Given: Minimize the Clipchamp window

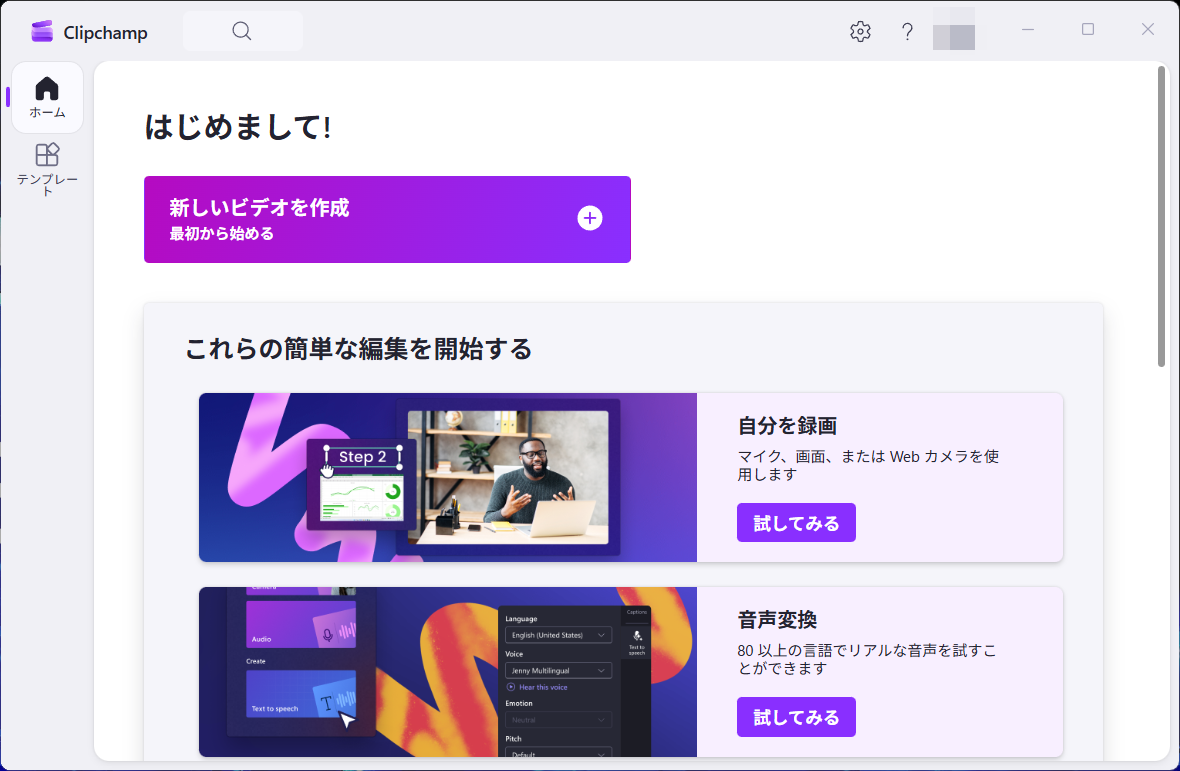Looking at the screenshot, I should pyautogui.click(x=1027, y=29).
